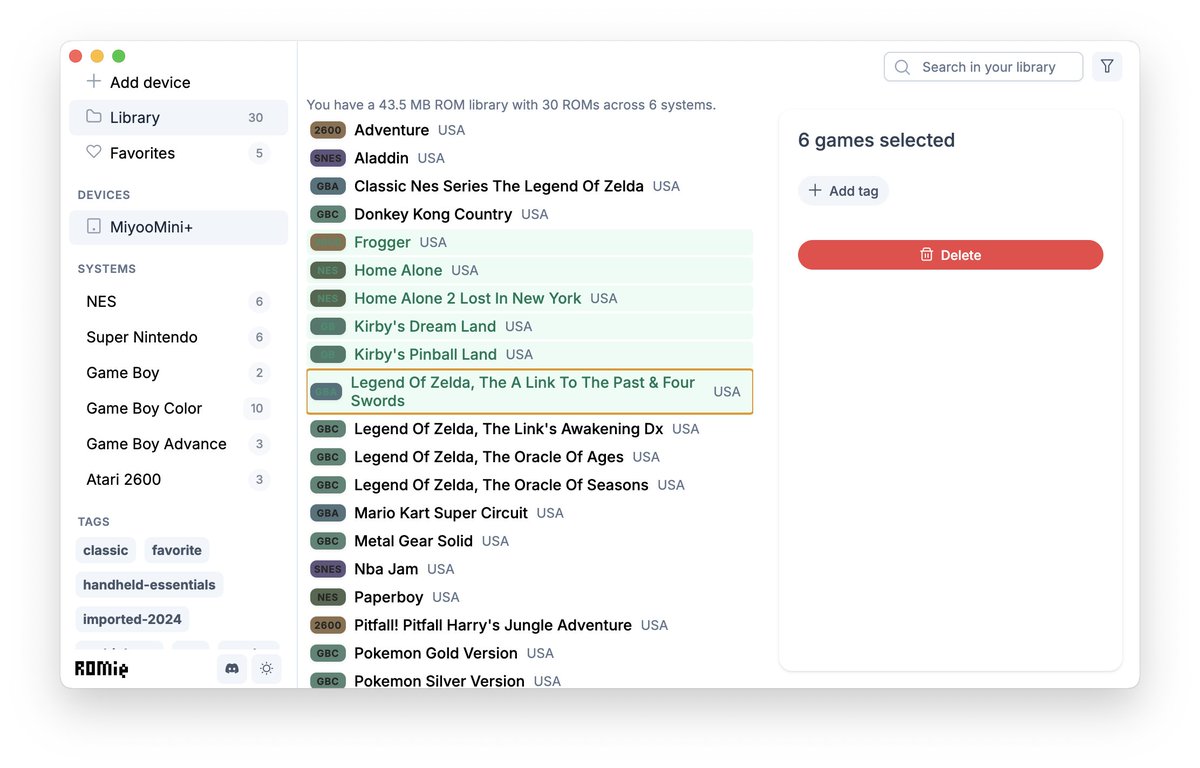The height and width of the screenshot is (768, 1200).
Task: Select the favorite tag
Action: click(x=177, y=550)
